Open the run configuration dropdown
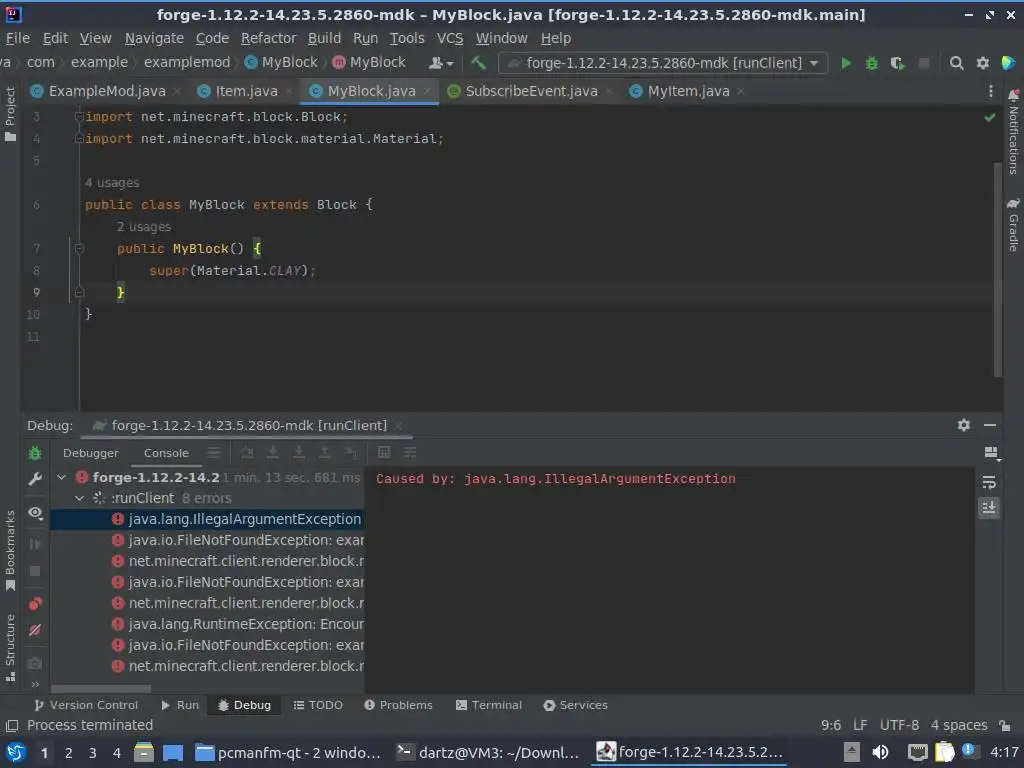This screenshot has height=768, width=1024. (x=663, y=63)
